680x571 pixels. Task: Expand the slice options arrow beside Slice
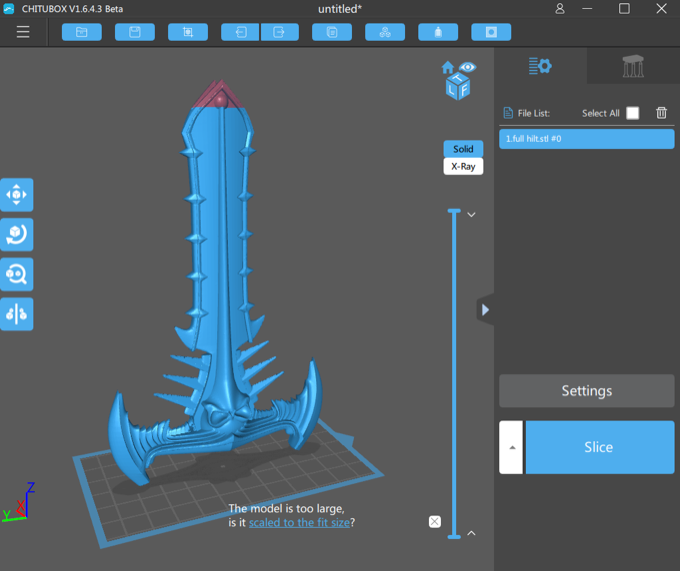click(512, 447)
